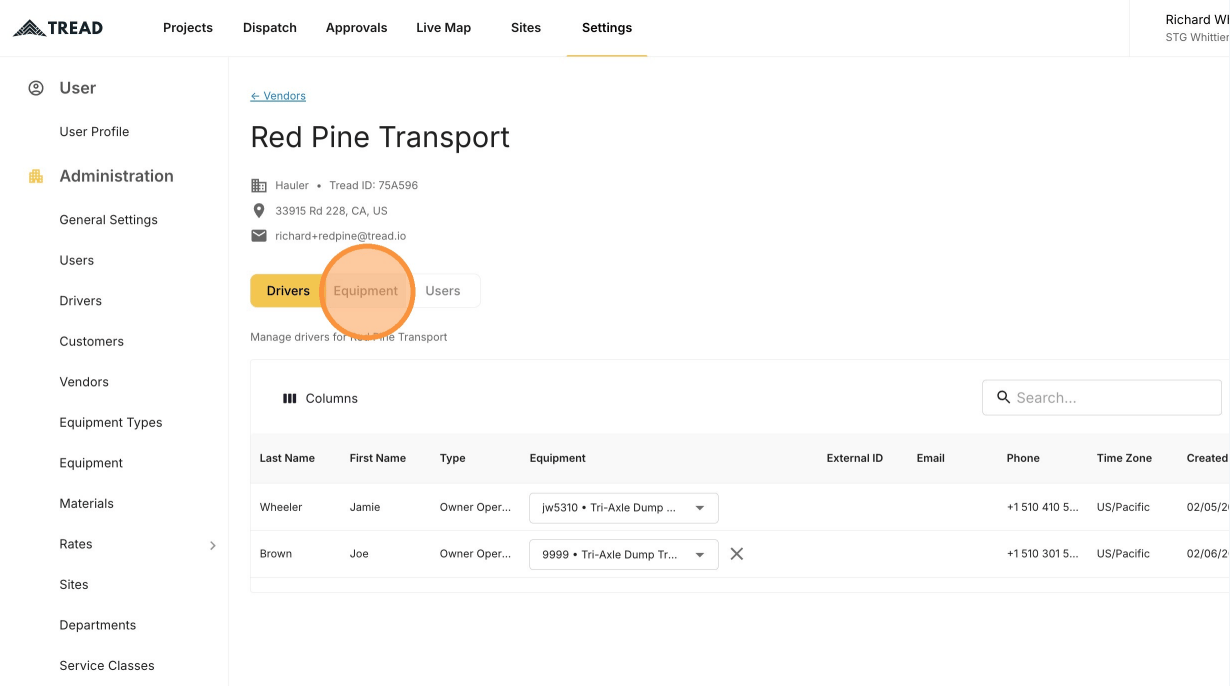Click the Email column header

tap(931, 458)
